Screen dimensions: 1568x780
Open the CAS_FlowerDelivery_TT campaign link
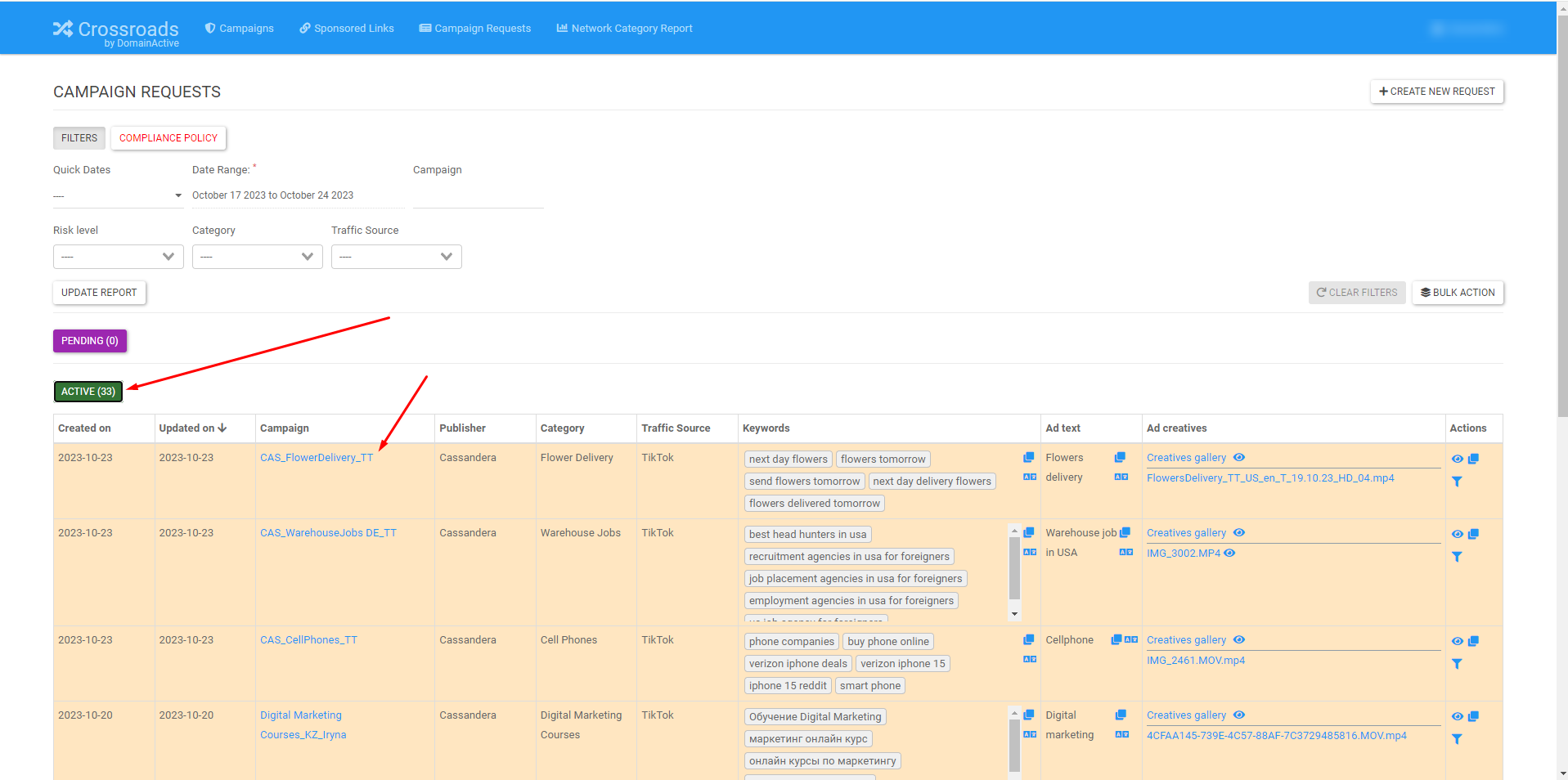(x=317, y=457)
